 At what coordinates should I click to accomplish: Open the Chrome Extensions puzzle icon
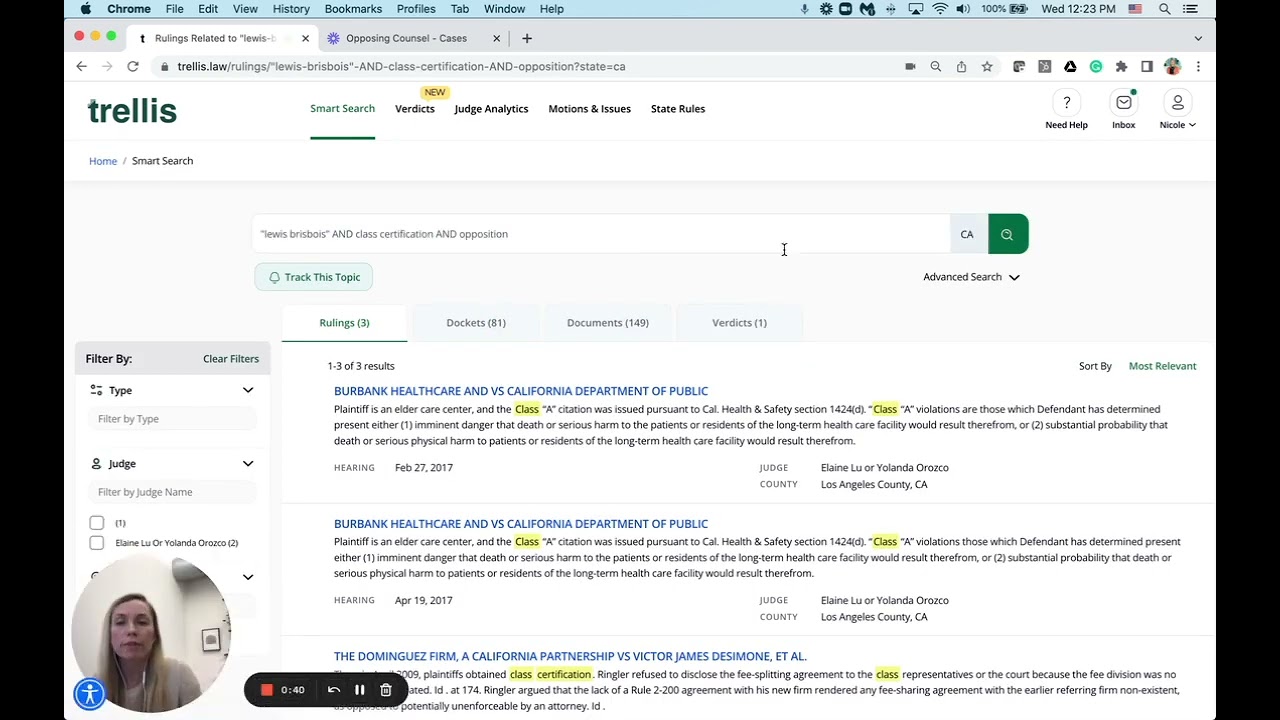pos(1121,66)
